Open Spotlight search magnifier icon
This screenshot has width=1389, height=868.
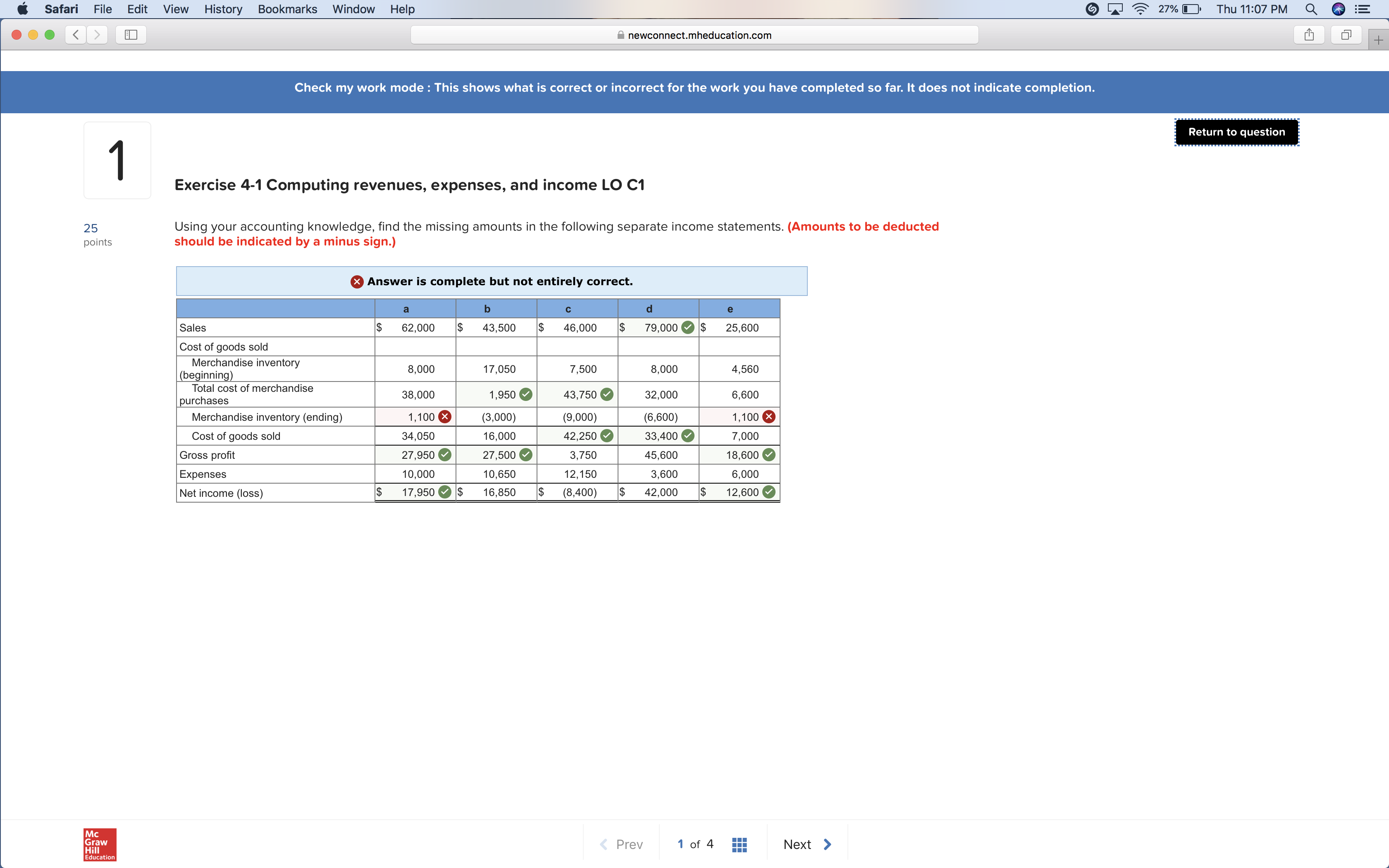1311,9
